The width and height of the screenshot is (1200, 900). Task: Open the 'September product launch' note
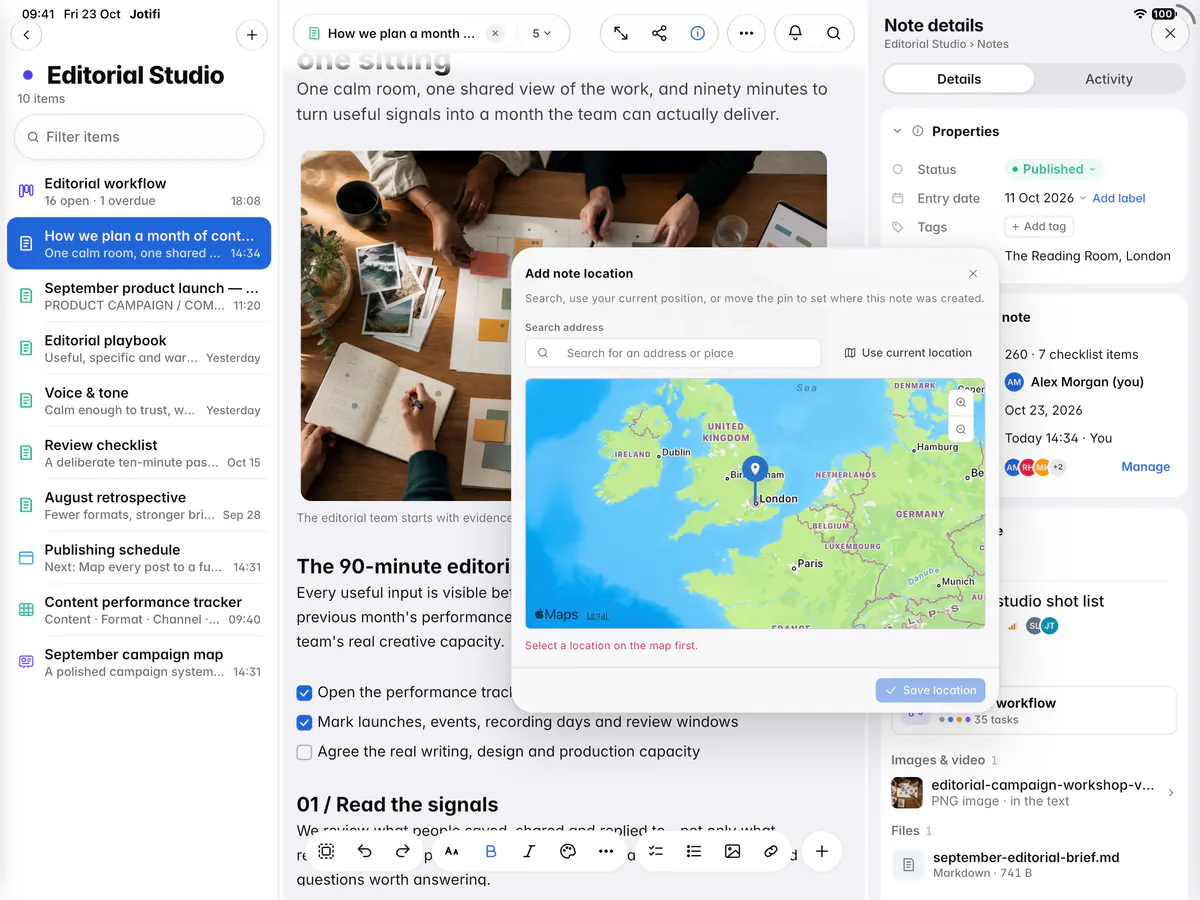[x=139, y=296]
